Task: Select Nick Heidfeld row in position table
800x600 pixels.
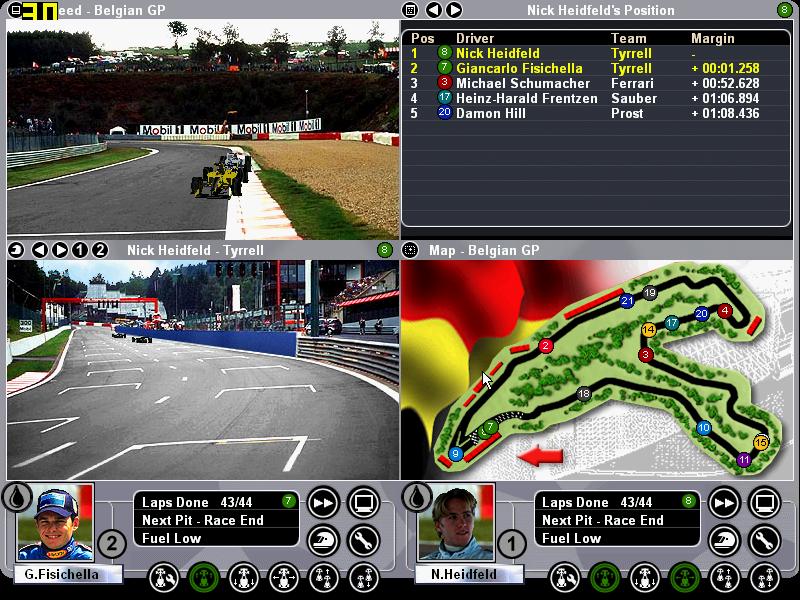Action: coord(595,53)
